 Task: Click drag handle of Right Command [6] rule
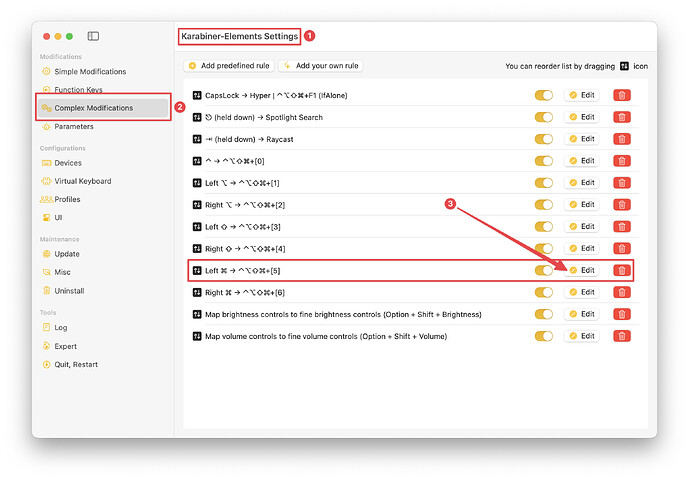coord(197,292)
